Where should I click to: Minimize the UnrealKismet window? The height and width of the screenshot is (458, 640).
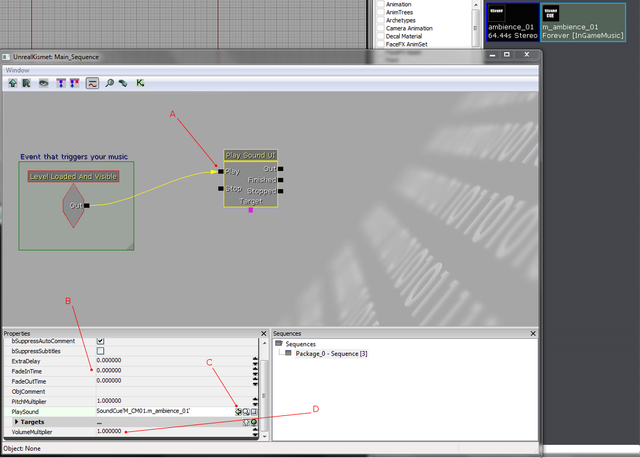tap(493, 55)
